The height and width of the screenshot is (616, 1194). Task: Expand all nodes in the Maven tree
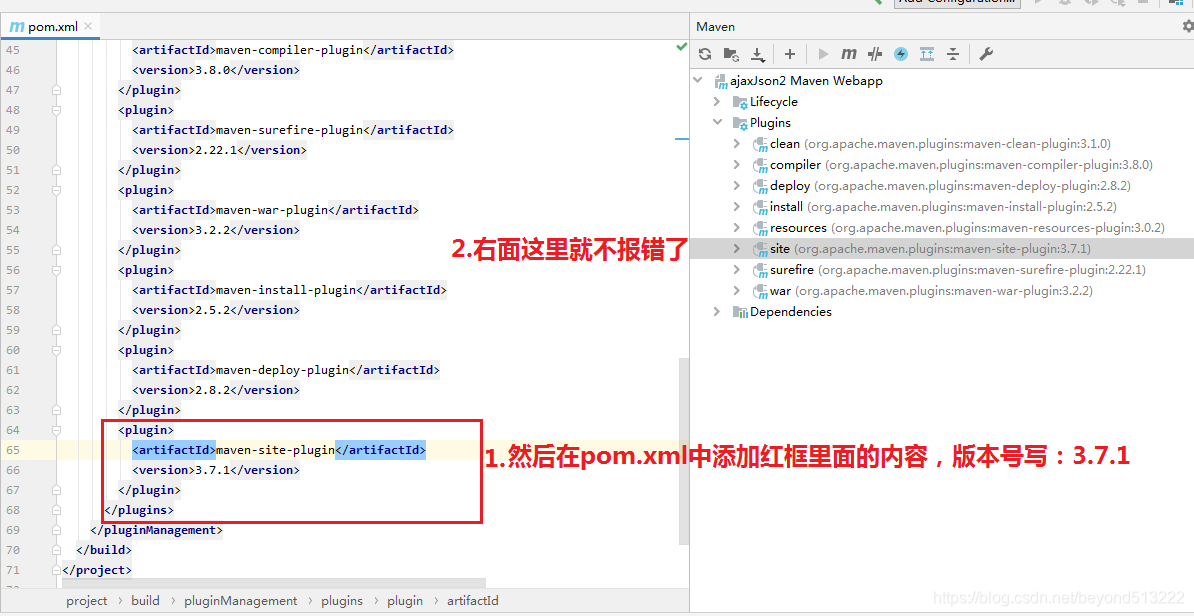click(x=925, y=53)
